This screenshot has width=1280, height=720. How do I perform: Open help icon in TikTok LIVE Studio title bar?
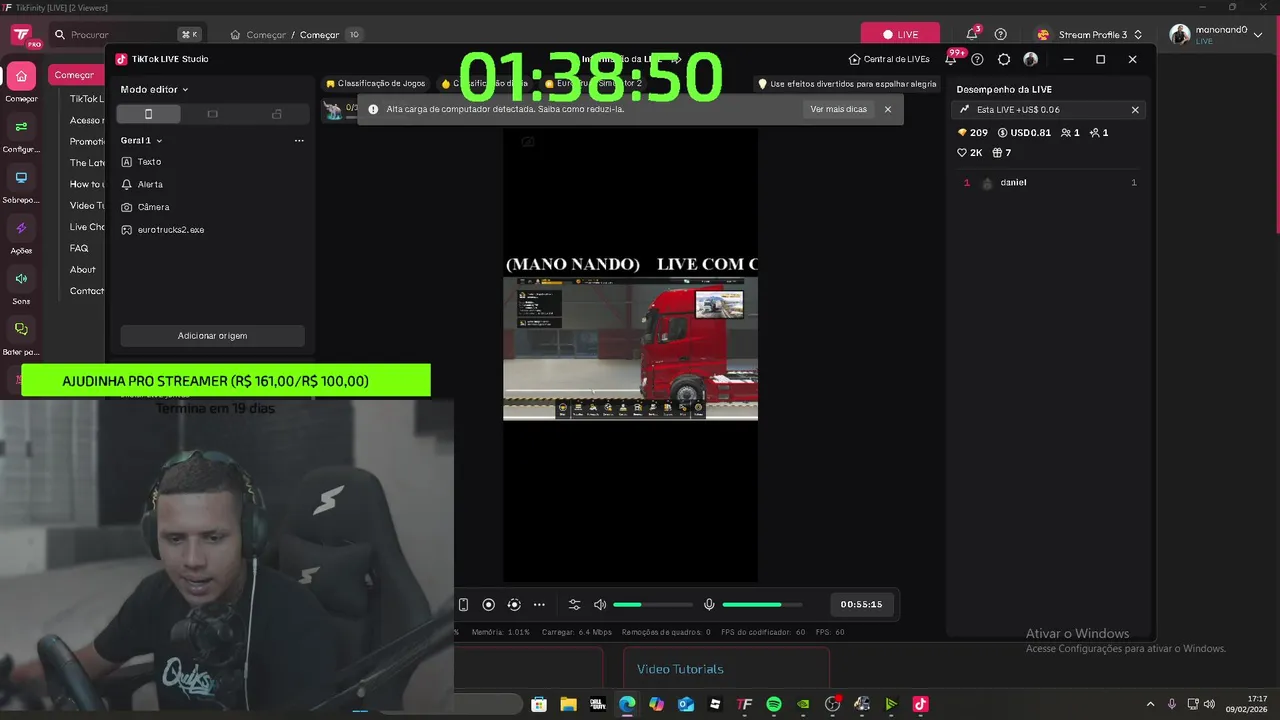pos(977,59)
